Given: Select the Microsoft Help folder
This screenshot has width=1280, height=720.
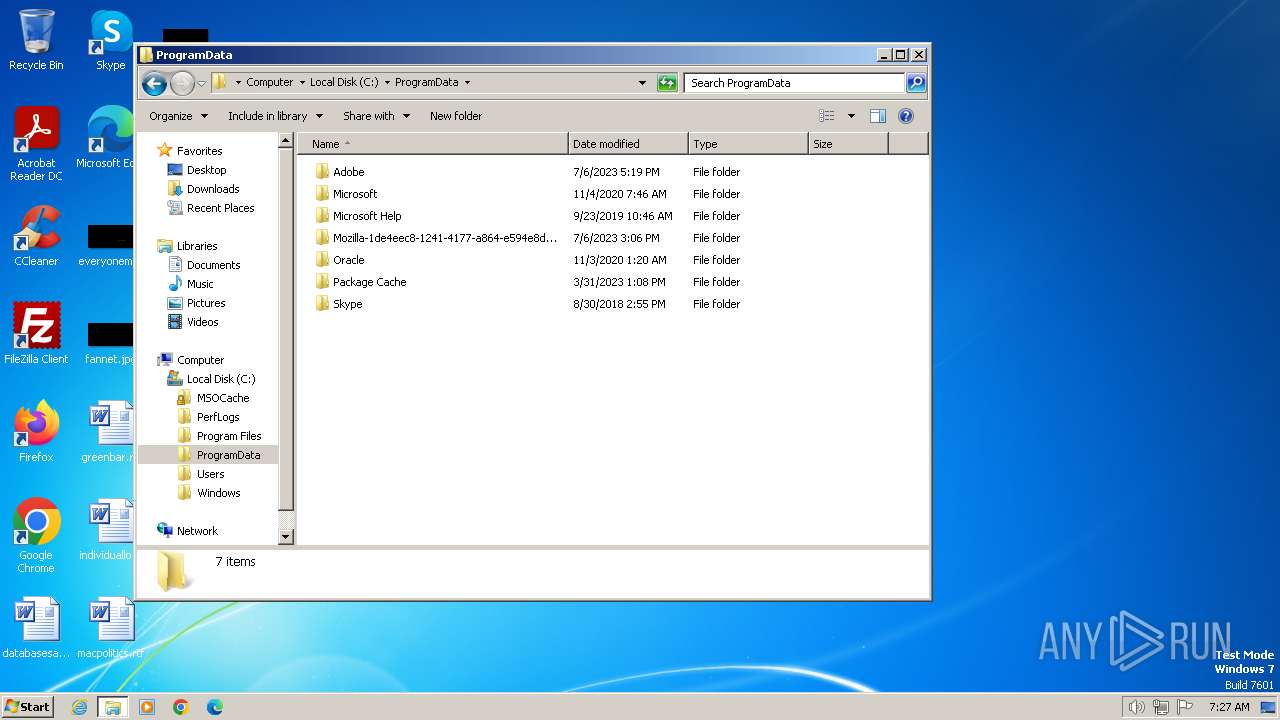Looking at the screenshot, I should (367, 216).
